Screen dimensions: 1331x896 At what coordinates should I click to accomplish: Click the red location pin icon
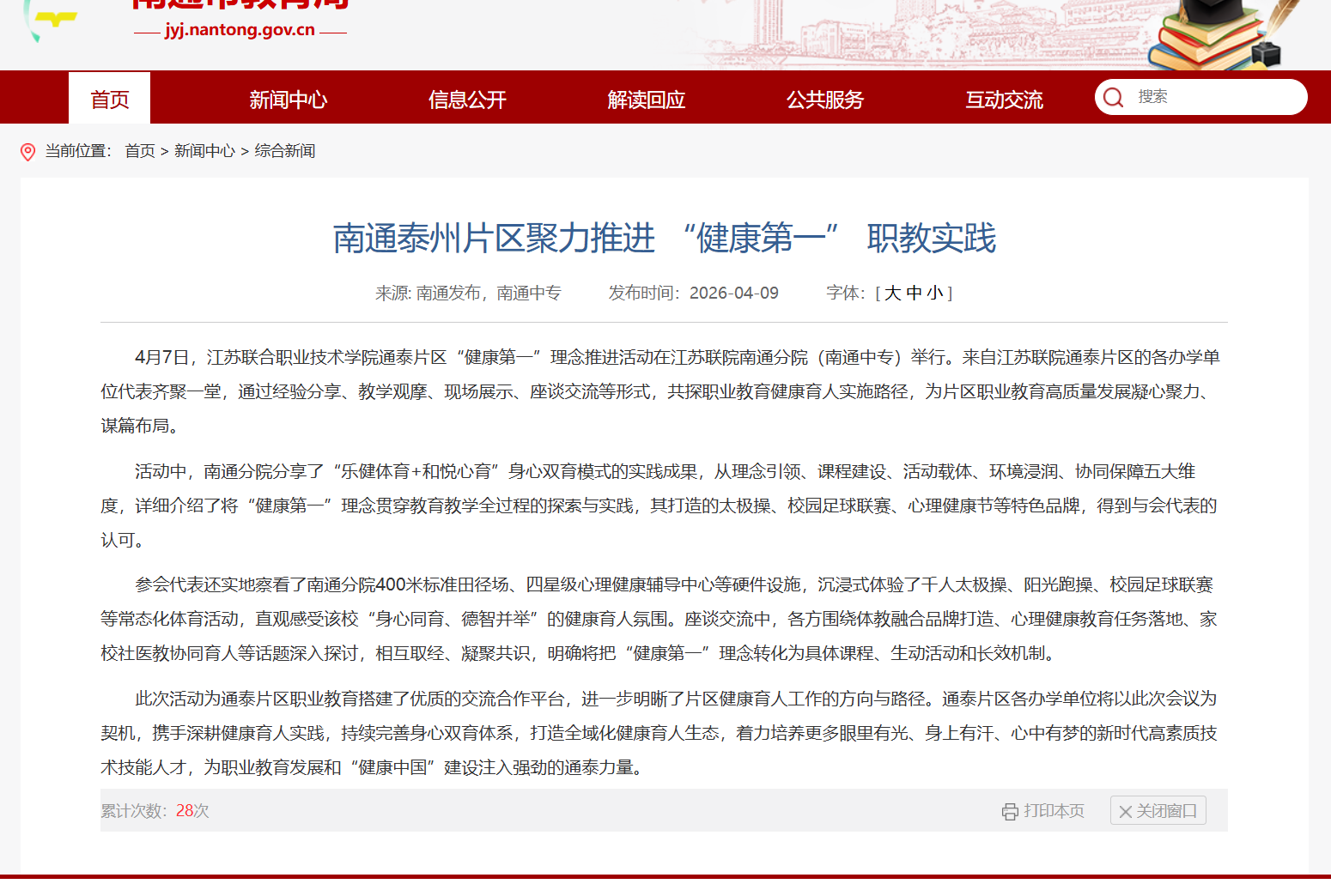point(27,152)
